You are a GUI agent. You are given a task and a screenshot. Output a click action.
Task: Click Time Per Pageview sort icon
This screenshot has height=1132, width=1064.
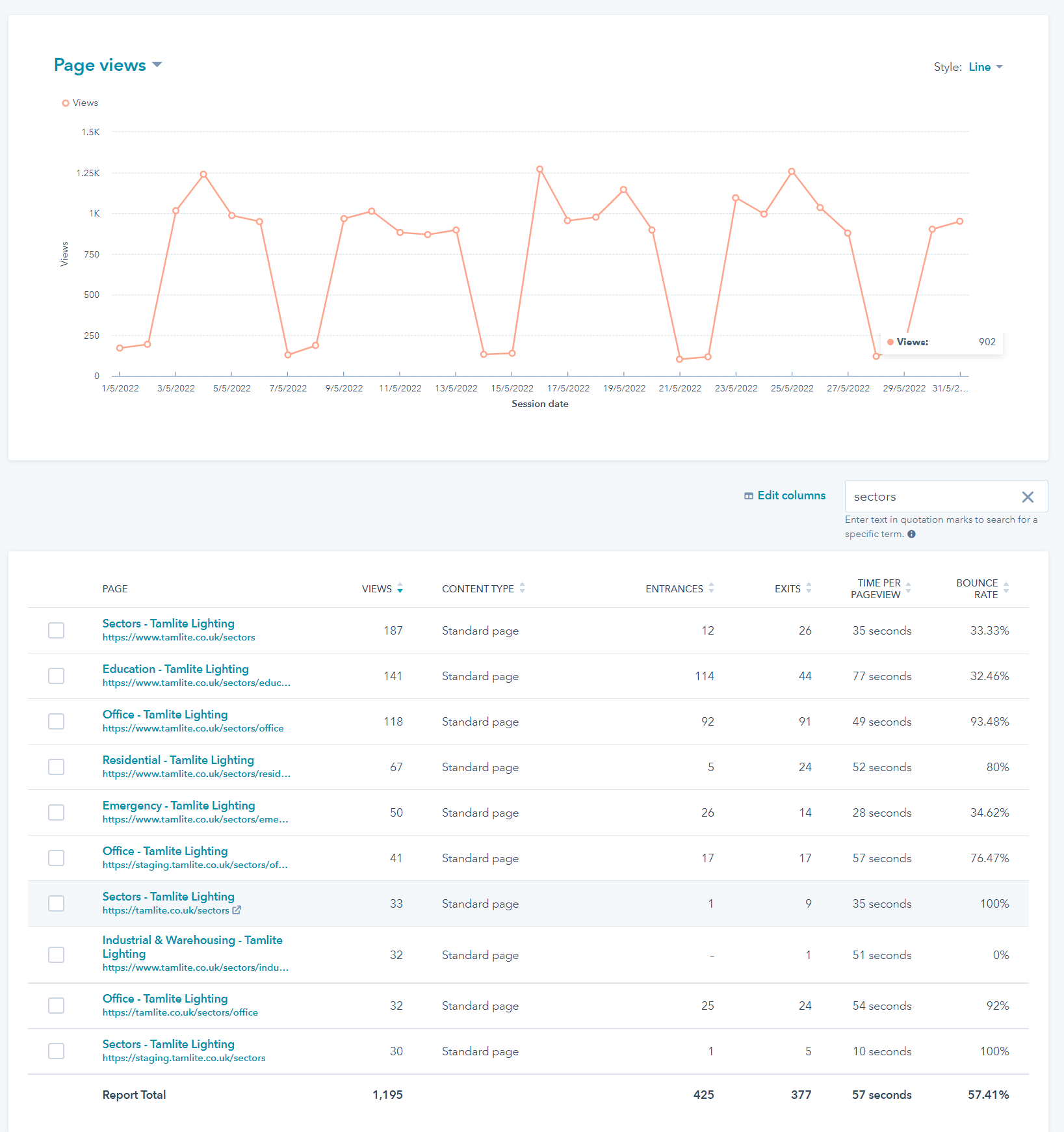tap(908, 588)
